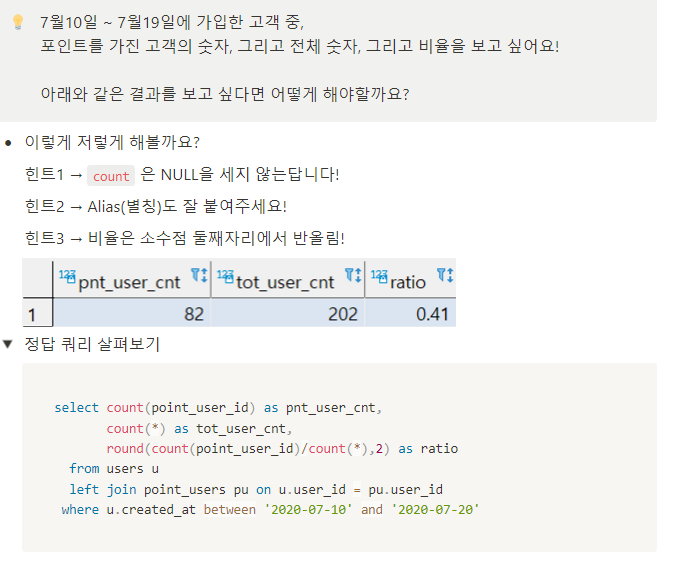Viewport: 692px width, 561px height.
Task: Click the 이렇게 저렇게 해볼까요? bullet text
Action: pos(112,142)
